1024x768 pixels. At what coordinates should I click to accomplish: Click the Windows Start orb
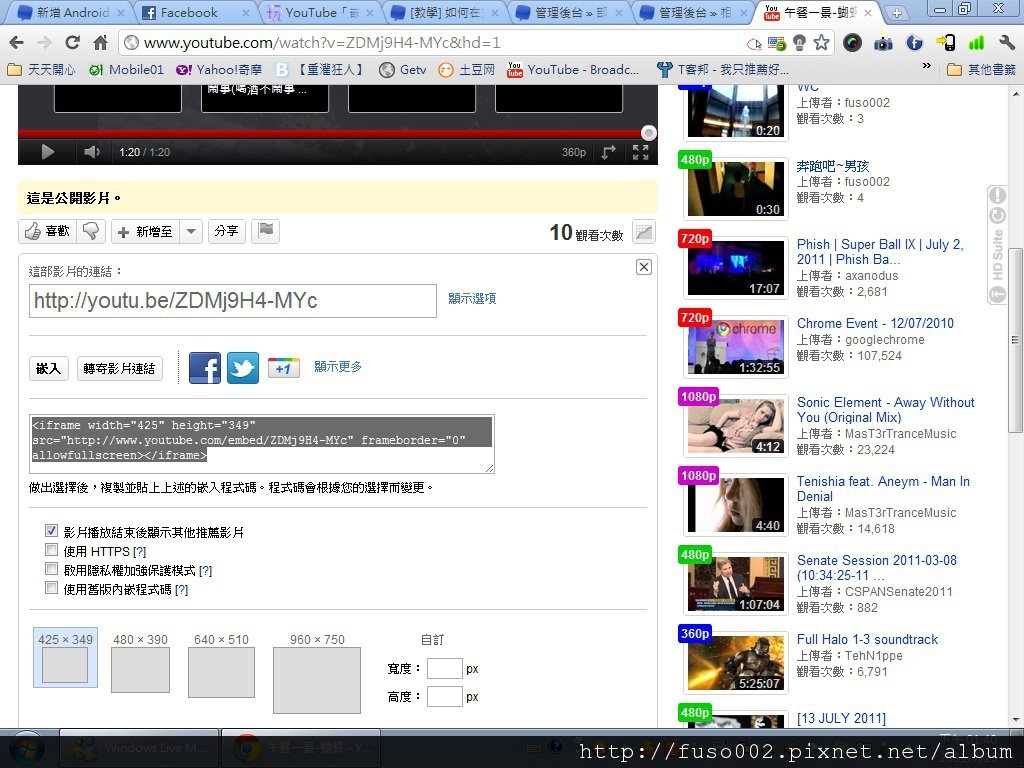(x=26, y=748)
